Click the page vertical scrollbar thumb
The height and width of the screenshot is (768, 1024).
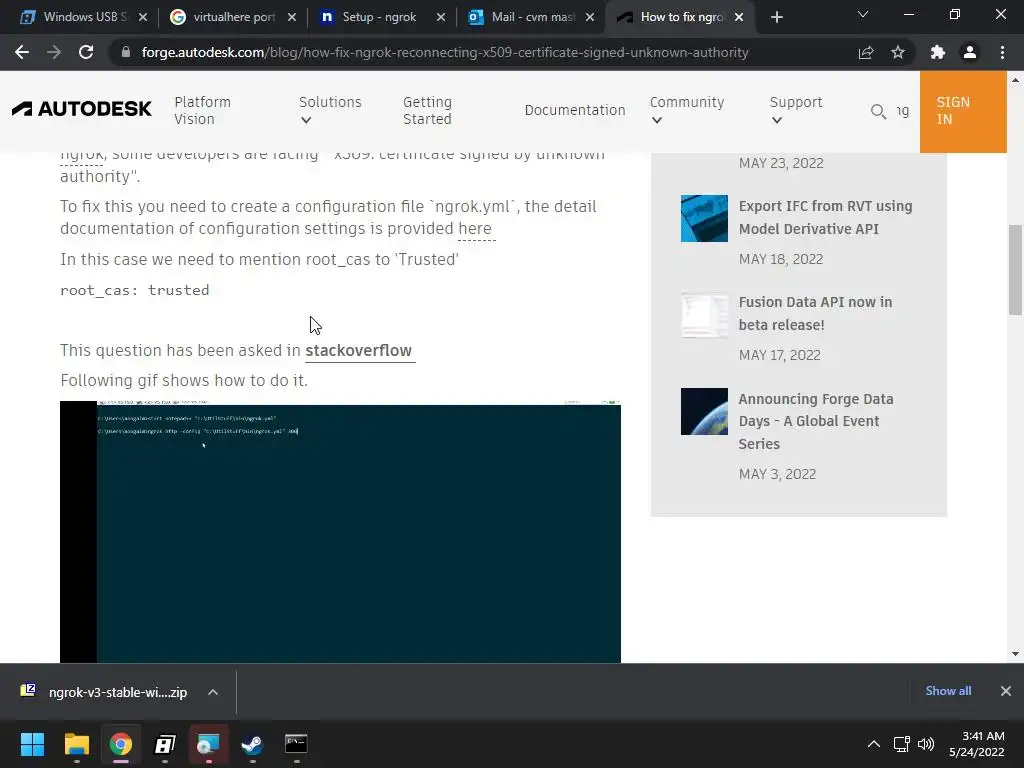[x=1015, y=269]
